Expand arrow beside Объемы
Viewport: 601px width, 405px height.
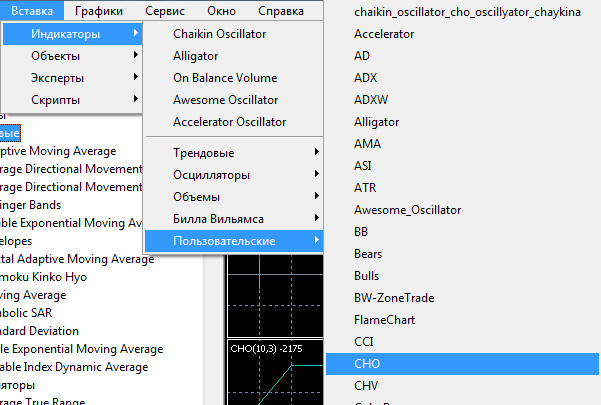[317, 196]
